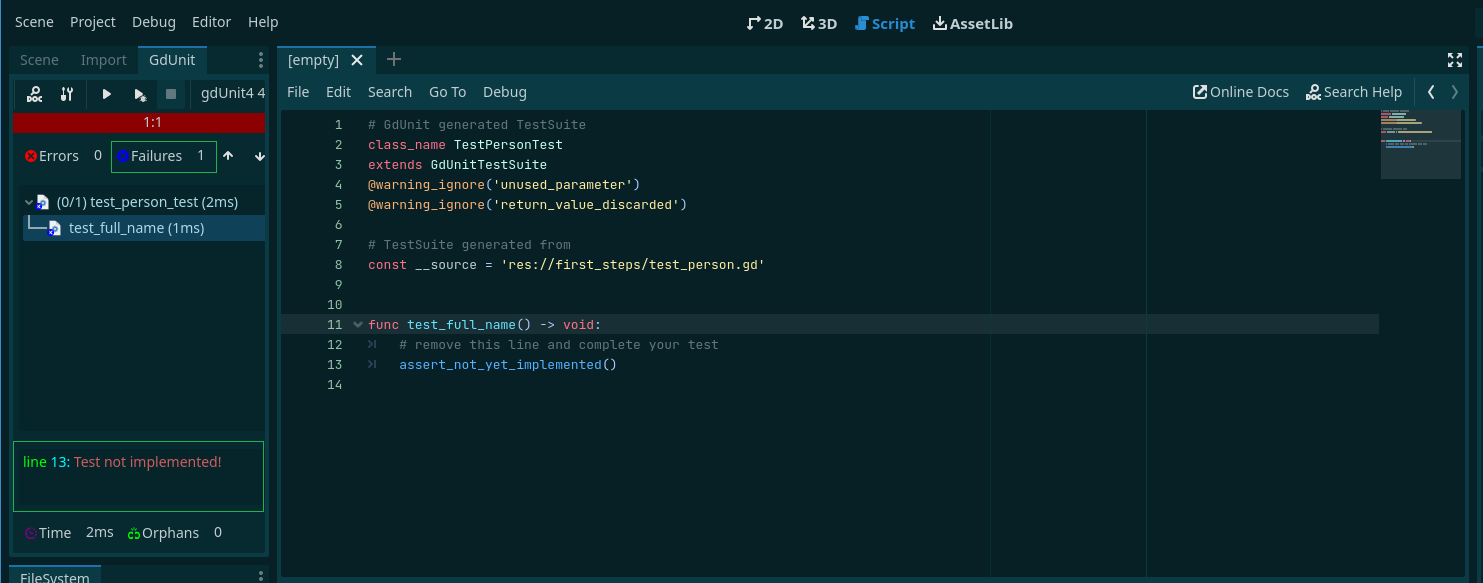Run the test suite with the play icon
The image size is (1483, 583).
coord(107,94)
